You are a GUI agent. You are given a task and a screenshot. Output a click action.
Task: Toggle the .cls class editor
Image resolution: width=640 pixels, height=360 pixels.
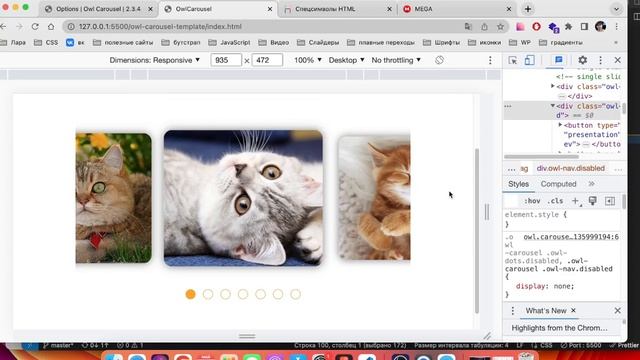click(556, 201)
